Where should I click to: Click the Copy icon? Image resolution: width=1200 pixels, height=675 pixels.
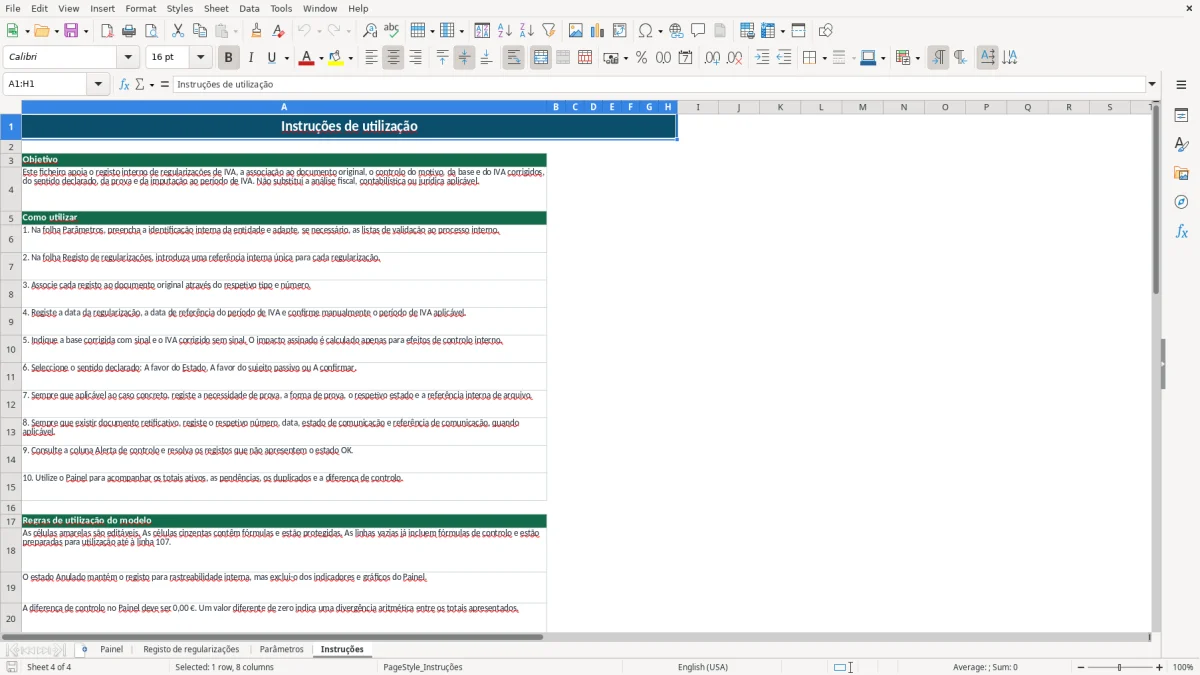(x=200, y=31)
